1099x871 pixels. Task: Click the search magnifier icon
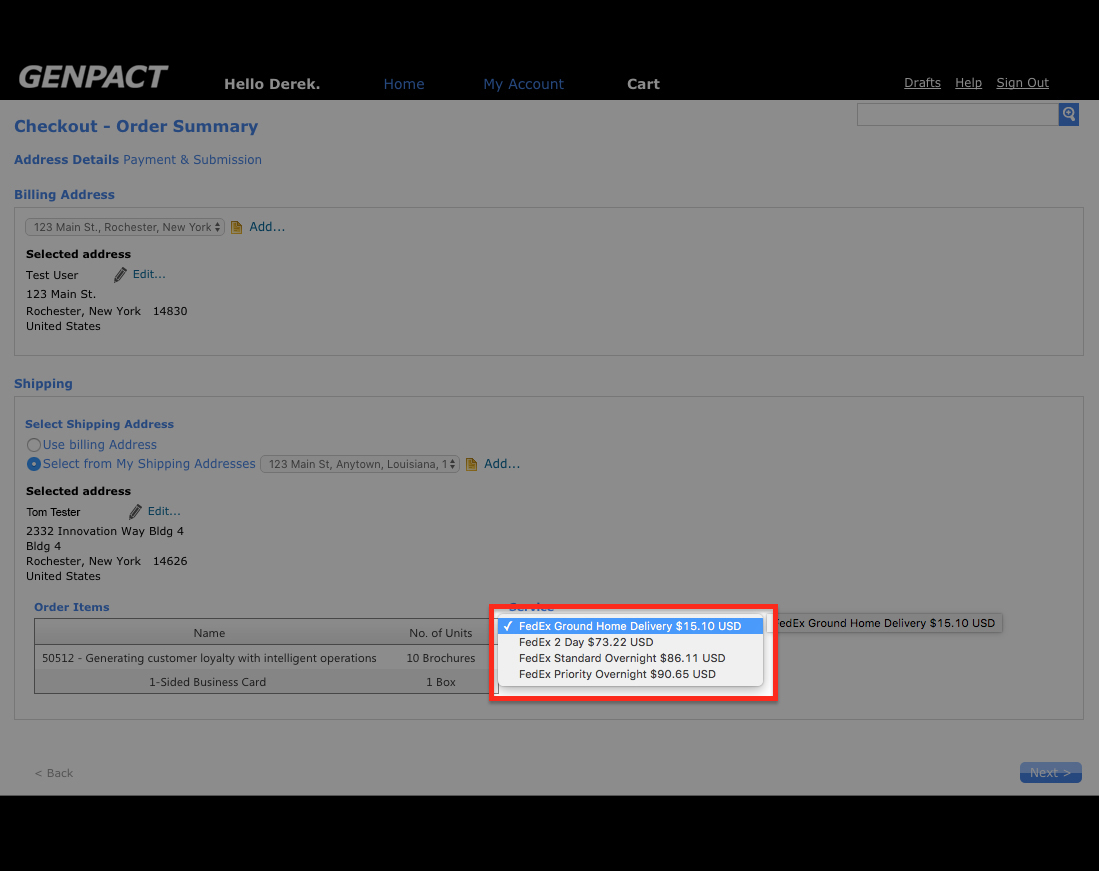(x=1068, y=114)
